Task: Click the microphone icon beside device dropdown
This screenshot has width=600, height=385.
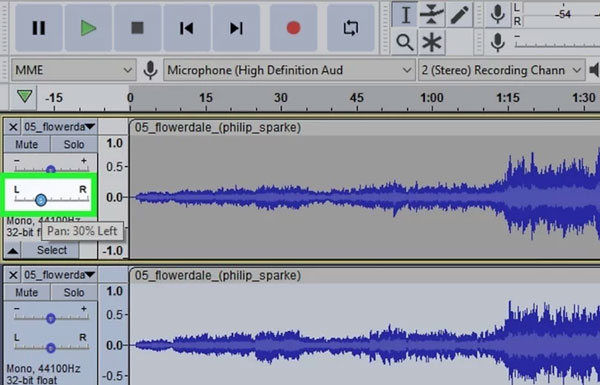Action: coord(150,70)
